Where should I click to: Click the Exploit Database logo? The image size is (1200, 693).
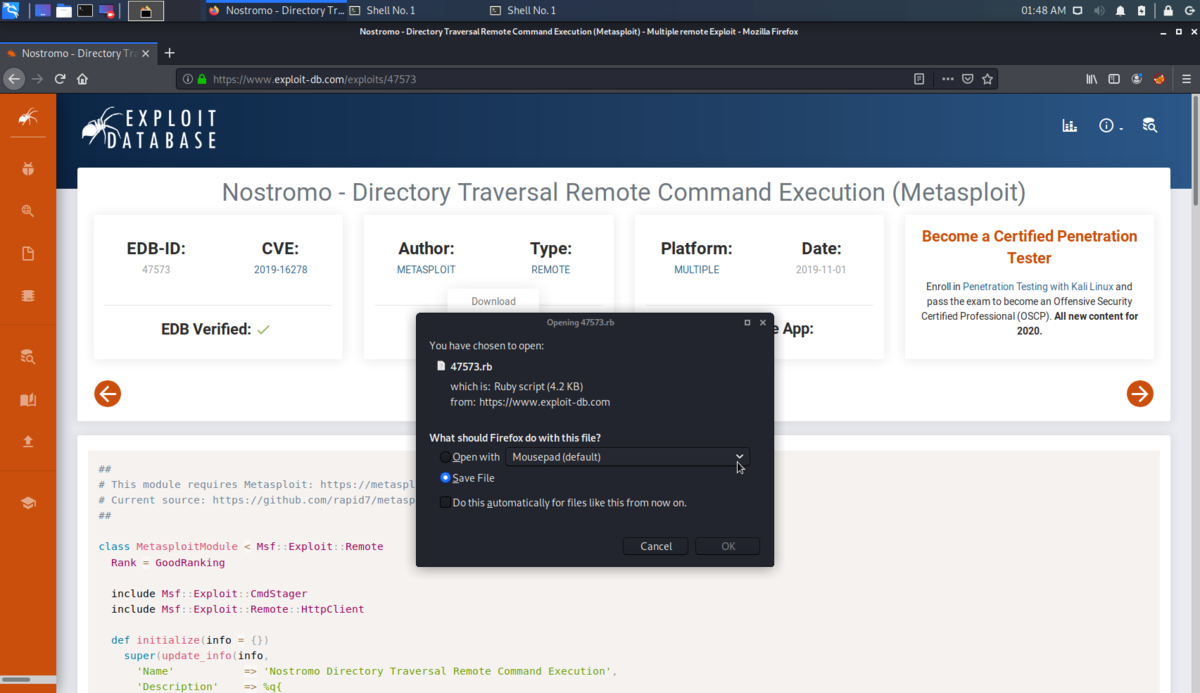tap(148, 127)
